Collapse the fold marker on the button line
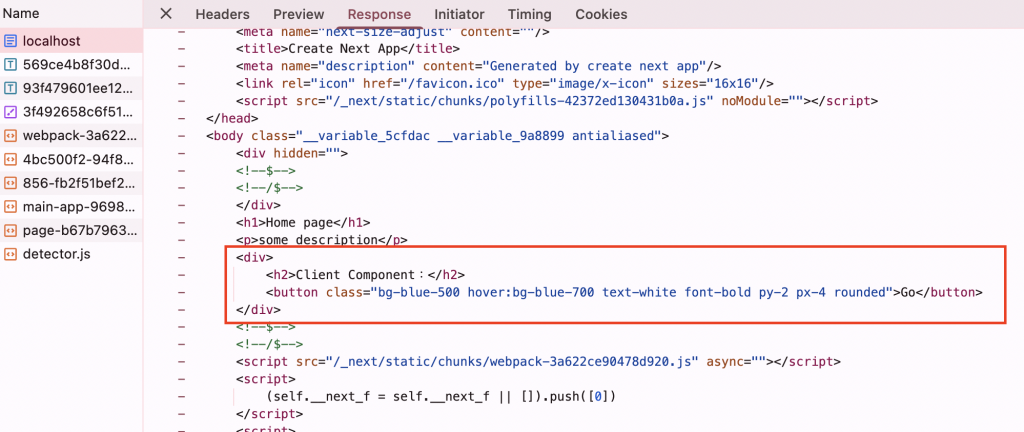1024x432 pixels. coord(181,292)
